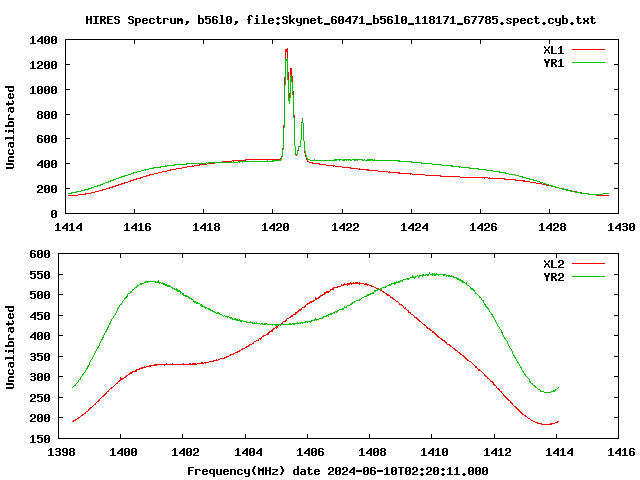The image size is (640, 480).
Task: Click the red XL2 legend line sample
Action: point(588,264)
